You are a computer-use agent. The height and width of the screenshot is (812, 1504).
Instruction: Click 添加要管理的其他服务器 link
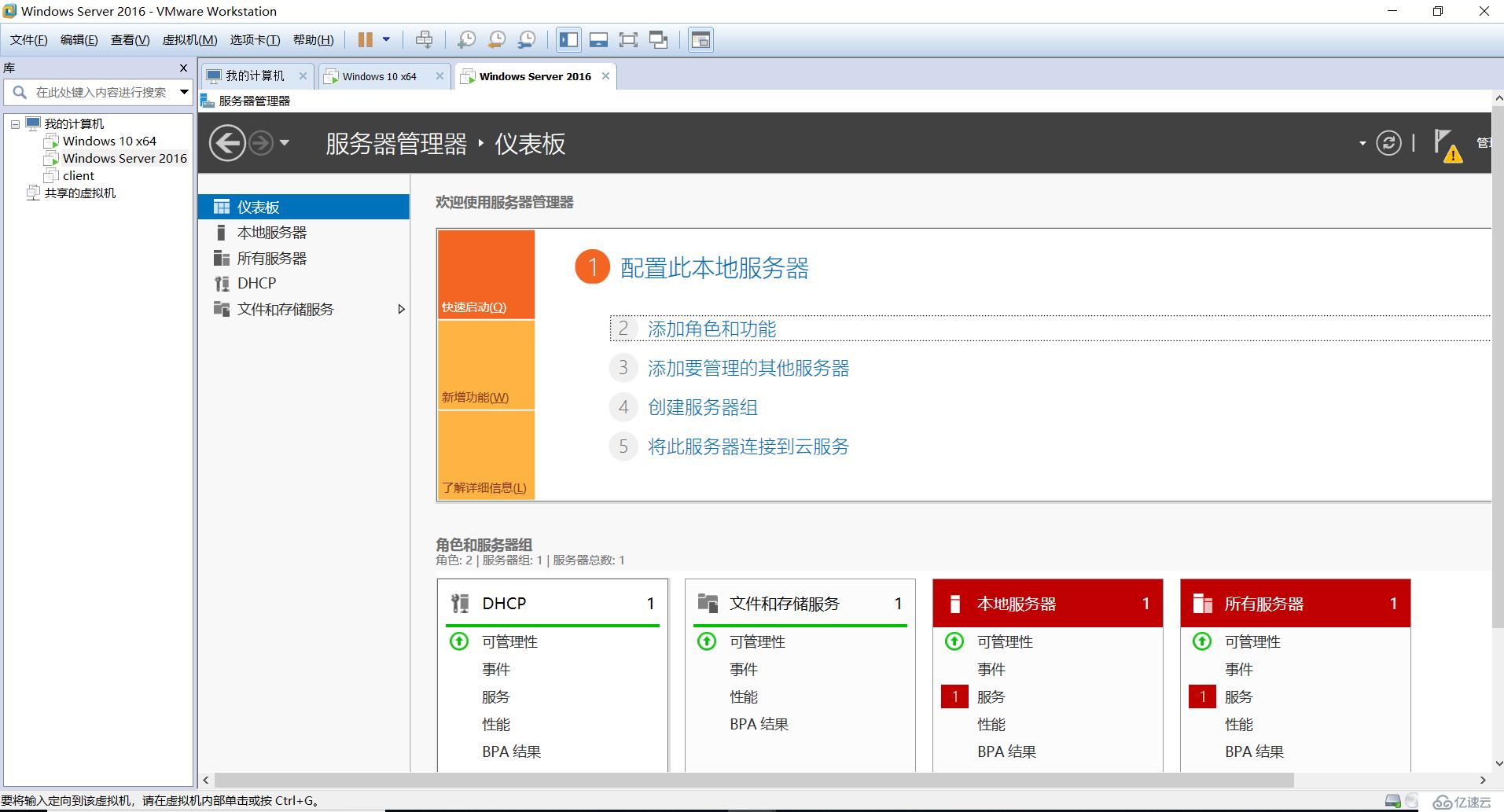coord(748,368)
